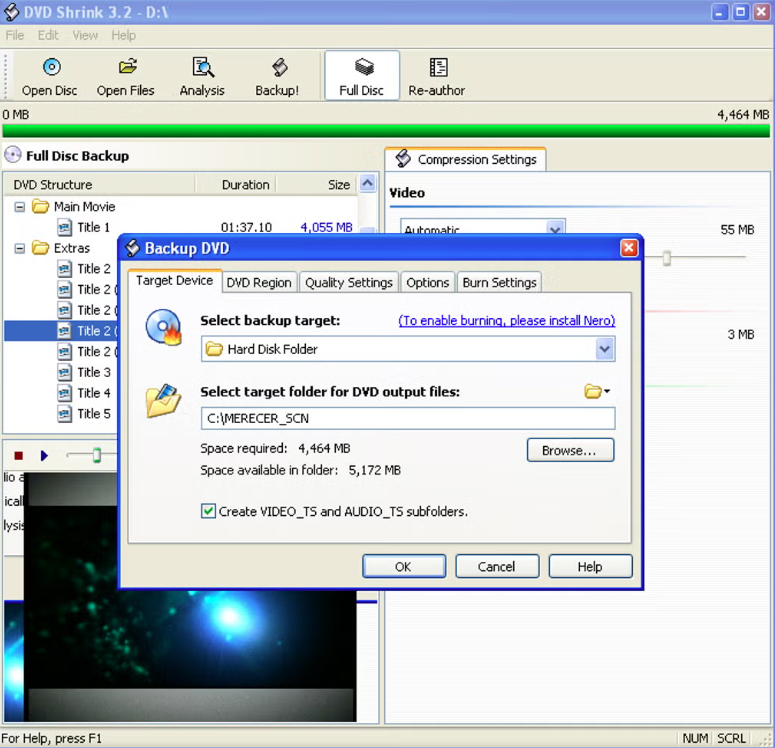Click the open folder icon in dialog
775x748 pixels.
click(x=164, y=400)
